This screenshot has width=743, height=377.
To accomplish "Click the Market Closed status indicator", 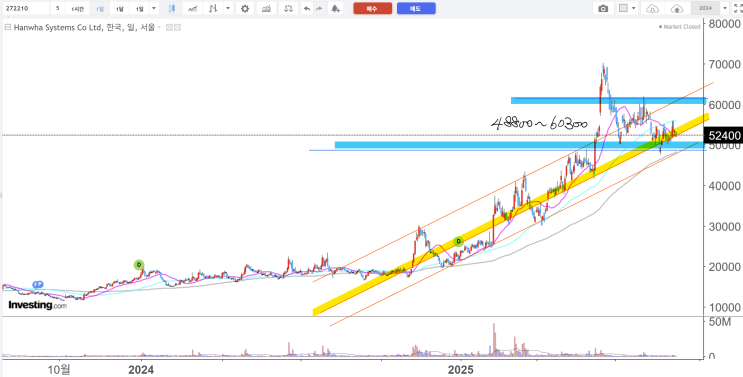I will (680, 27).
